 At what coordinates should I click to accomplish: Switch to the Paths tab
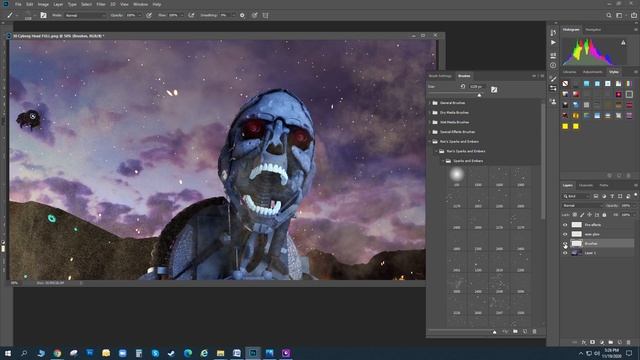click(604, 185)
